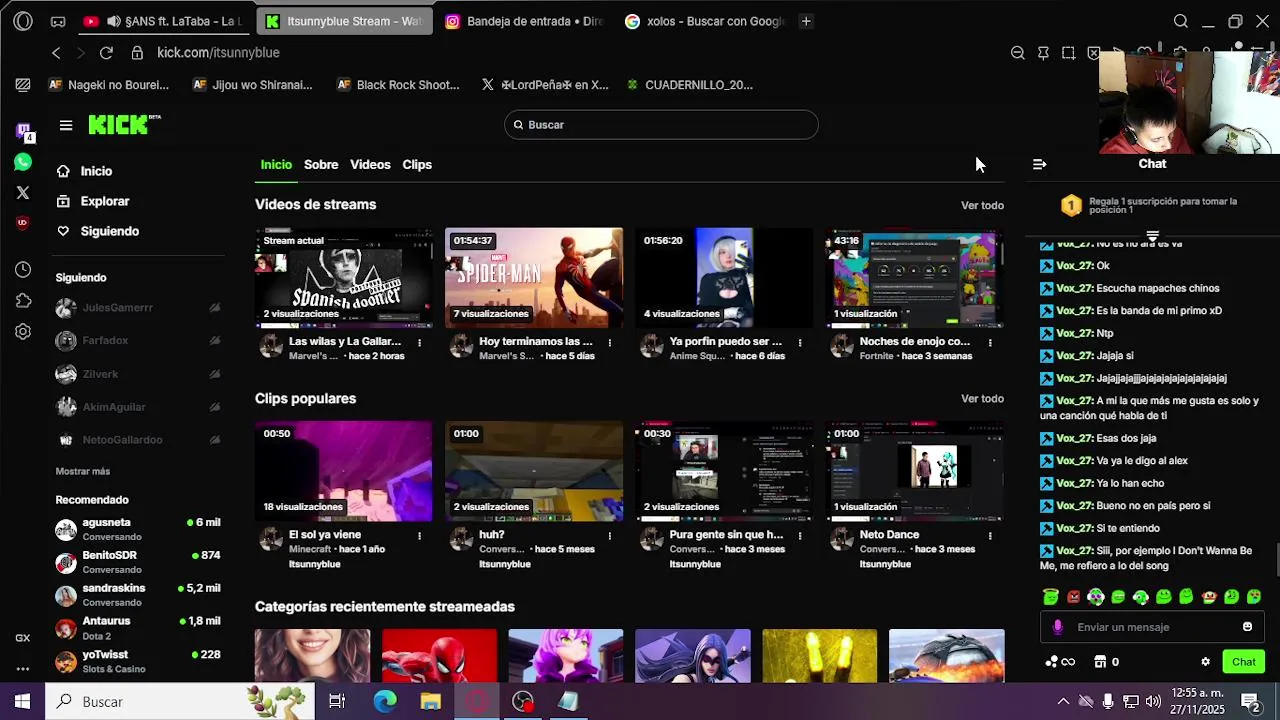Open chat settings gear
This screenshot has height=720, width=1280.
(1205, 662)
